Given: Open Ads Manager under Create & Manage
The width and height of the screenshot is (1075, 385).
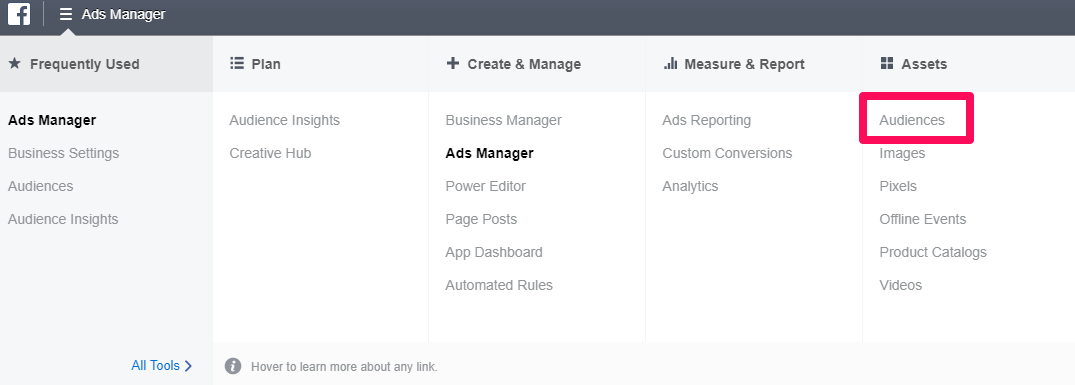Looking at the screenshot, I should pos(490,153).
